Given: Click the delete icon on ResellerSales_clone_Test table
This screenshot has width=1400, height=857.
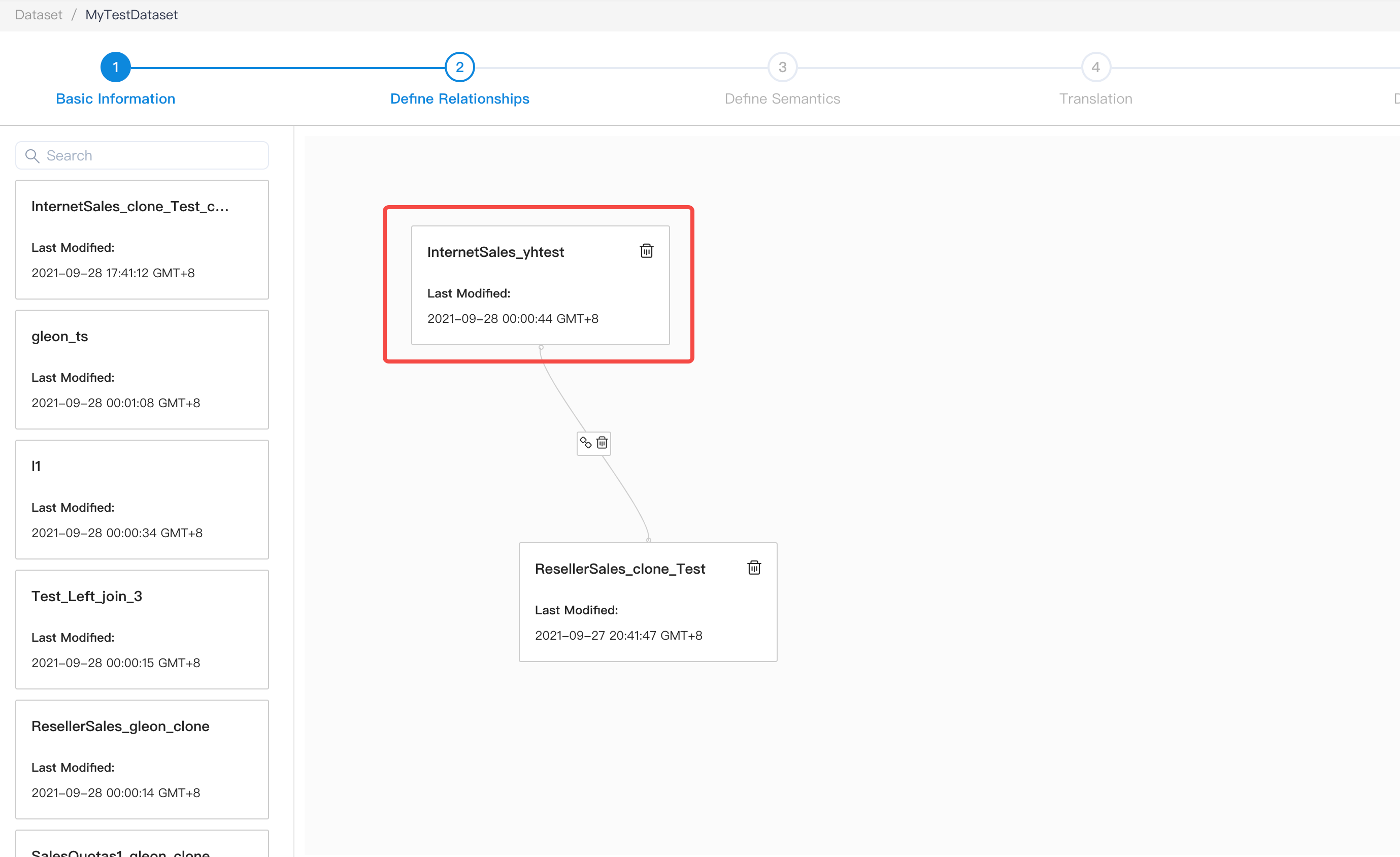Looking at the screenshot, I should click(754, 568).
